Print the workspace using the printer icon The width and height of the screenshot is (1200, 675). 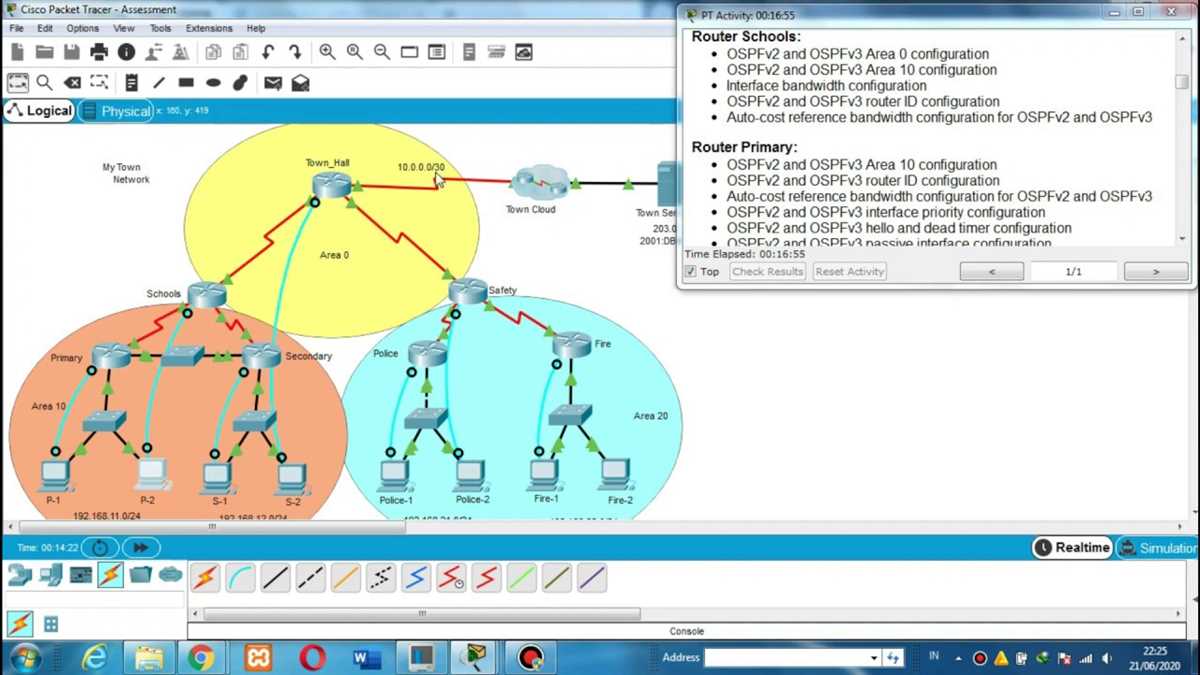pyautogui.click(x=99, y=52)
